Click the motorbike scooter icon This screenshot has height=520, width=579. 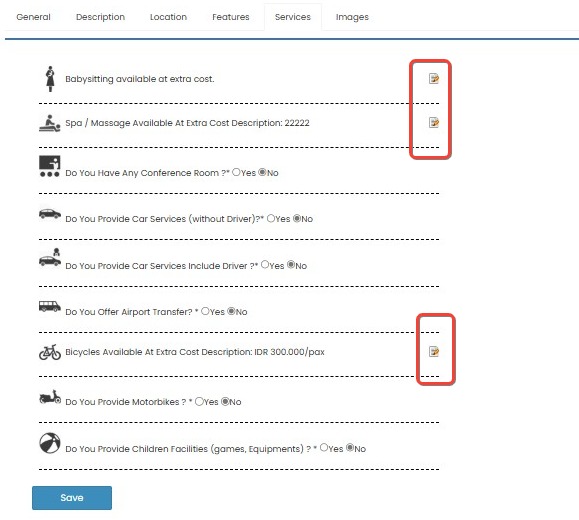[50, 397]
